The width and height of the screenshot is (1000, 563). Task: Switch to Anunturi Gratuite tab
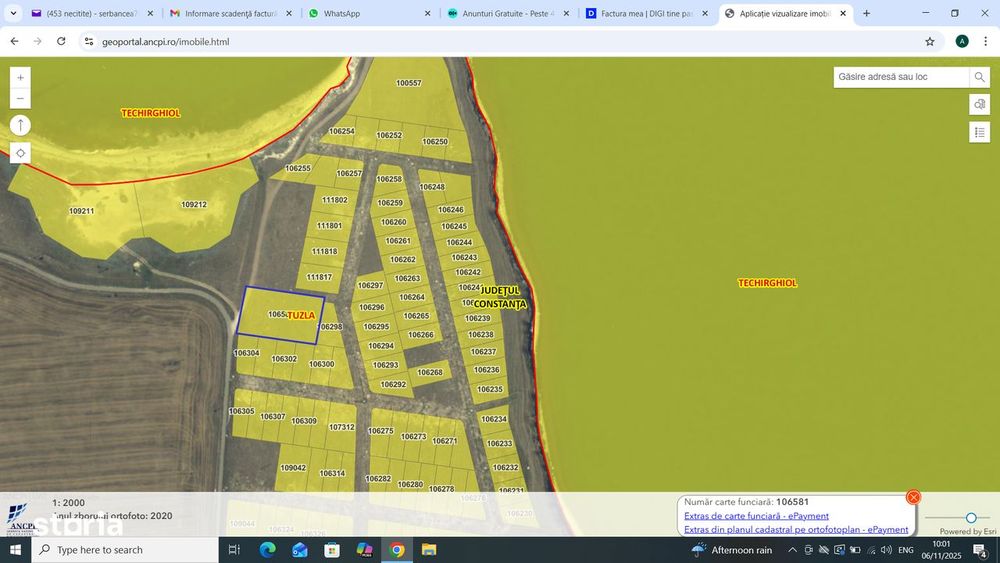508,13
